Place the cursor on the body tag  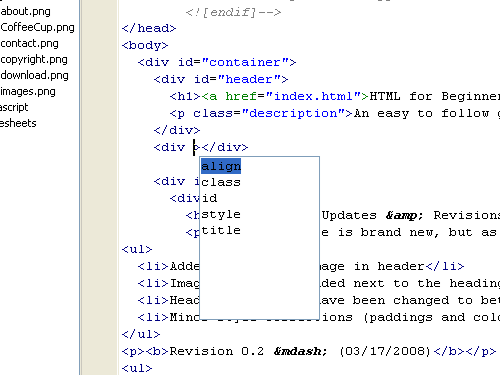(x=145, y=45)
